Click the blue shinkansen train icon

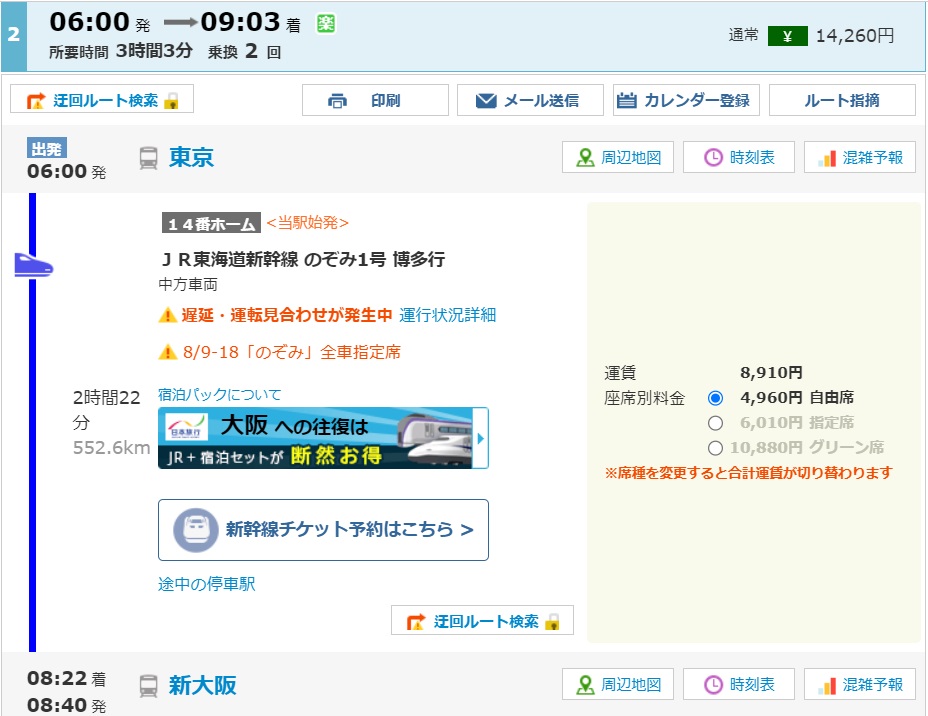coord(34,265)
